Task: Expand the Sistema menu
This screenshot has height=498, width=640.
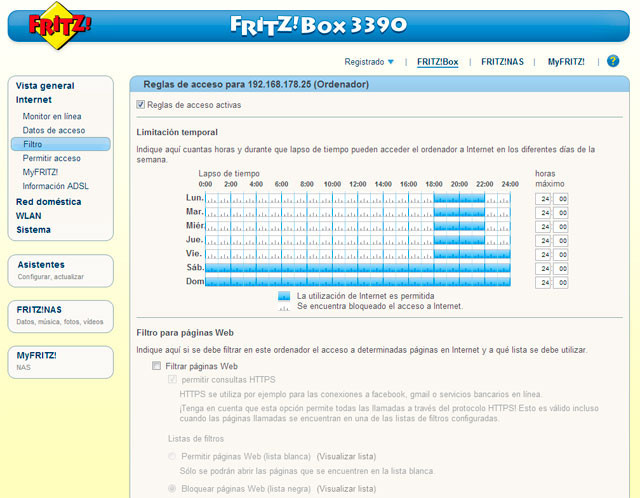Action: point(33,230)
